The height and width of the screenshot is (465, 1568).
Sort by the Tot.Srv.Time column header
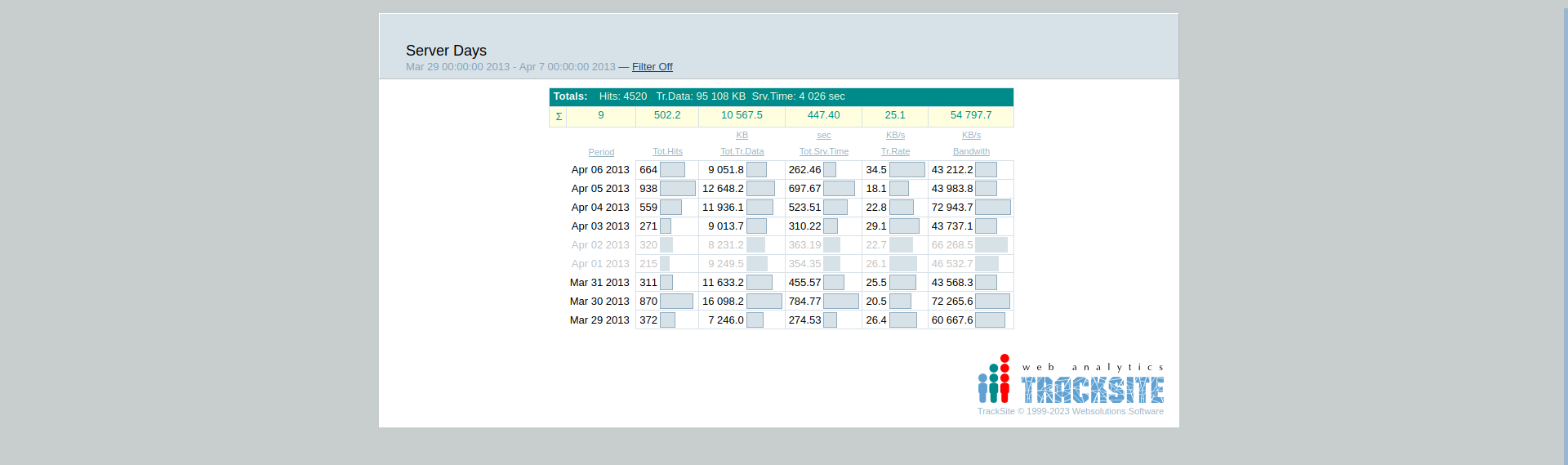point(823,151)
